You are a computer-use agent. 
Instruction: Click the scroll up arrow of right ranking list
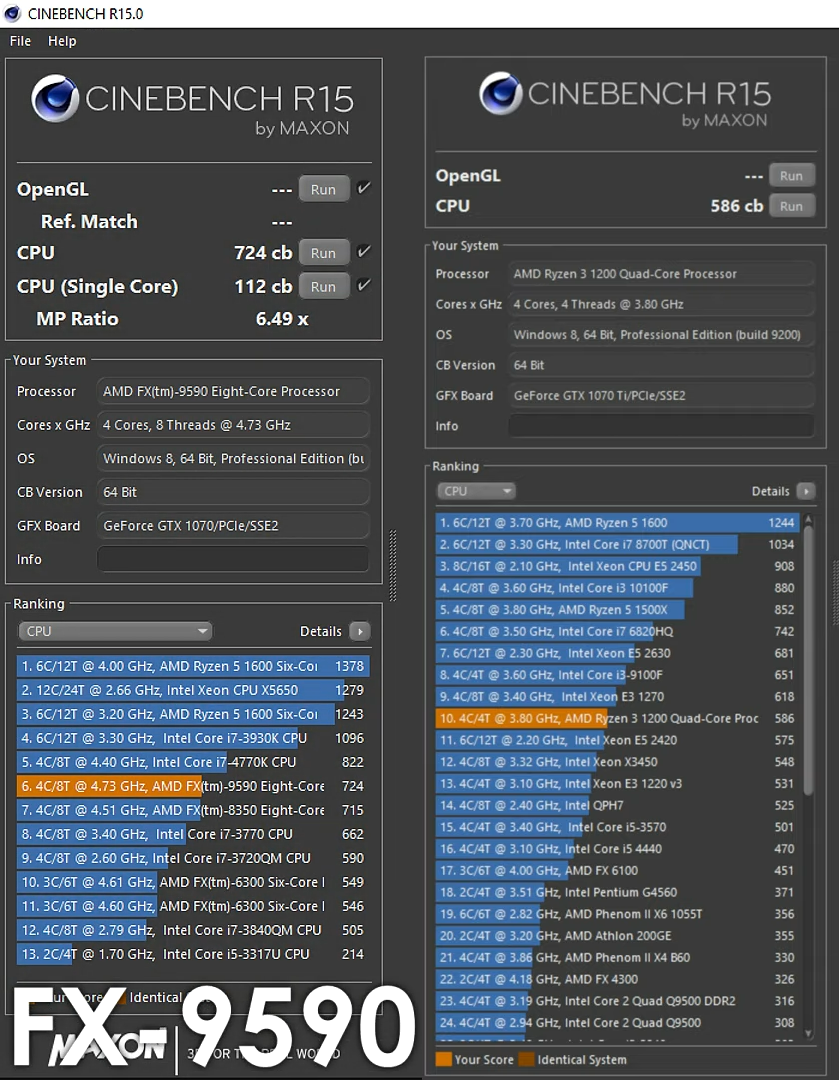[809, 519]
